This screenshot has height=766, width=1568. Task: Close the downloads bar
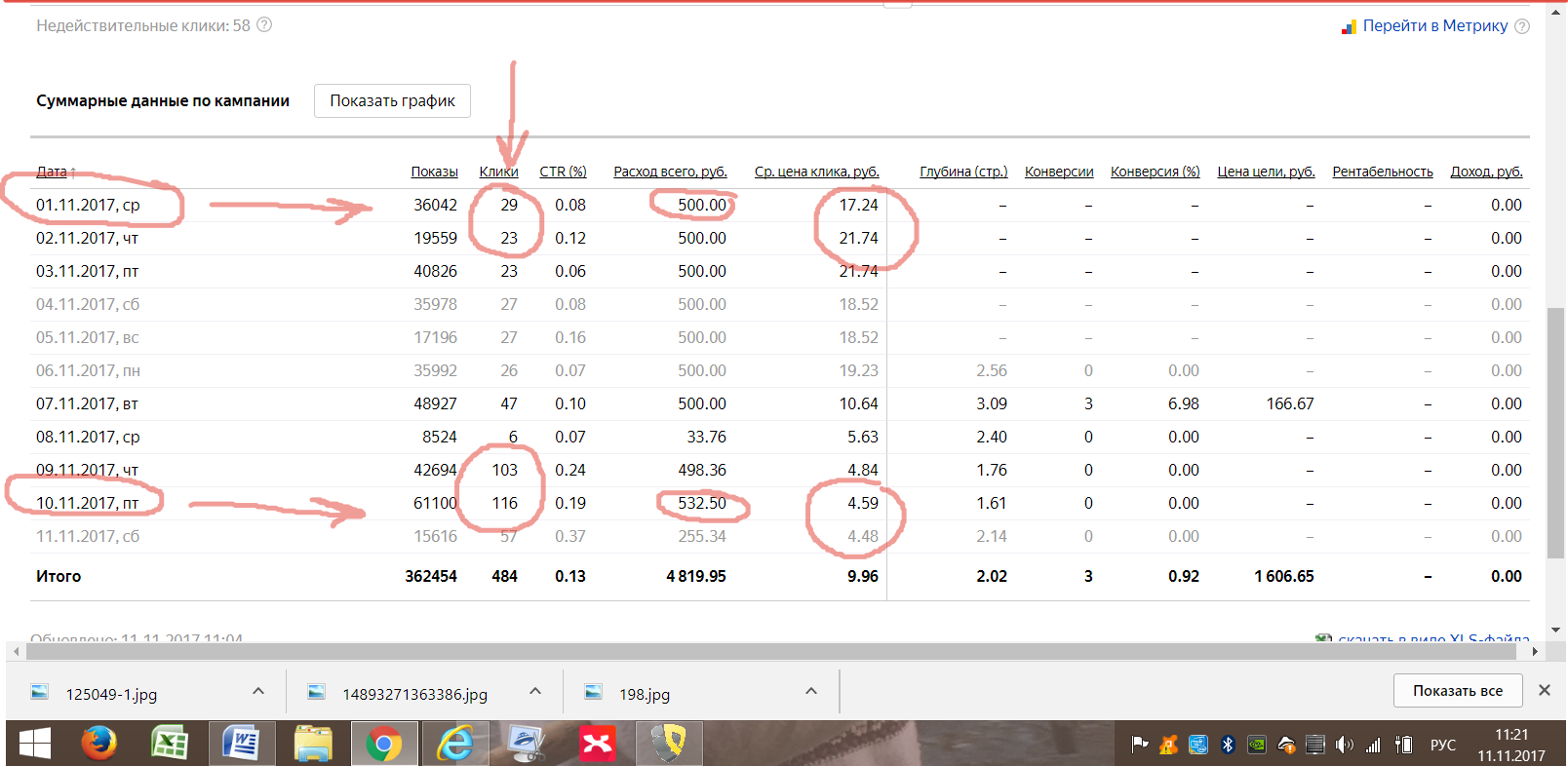[1545, 690]
